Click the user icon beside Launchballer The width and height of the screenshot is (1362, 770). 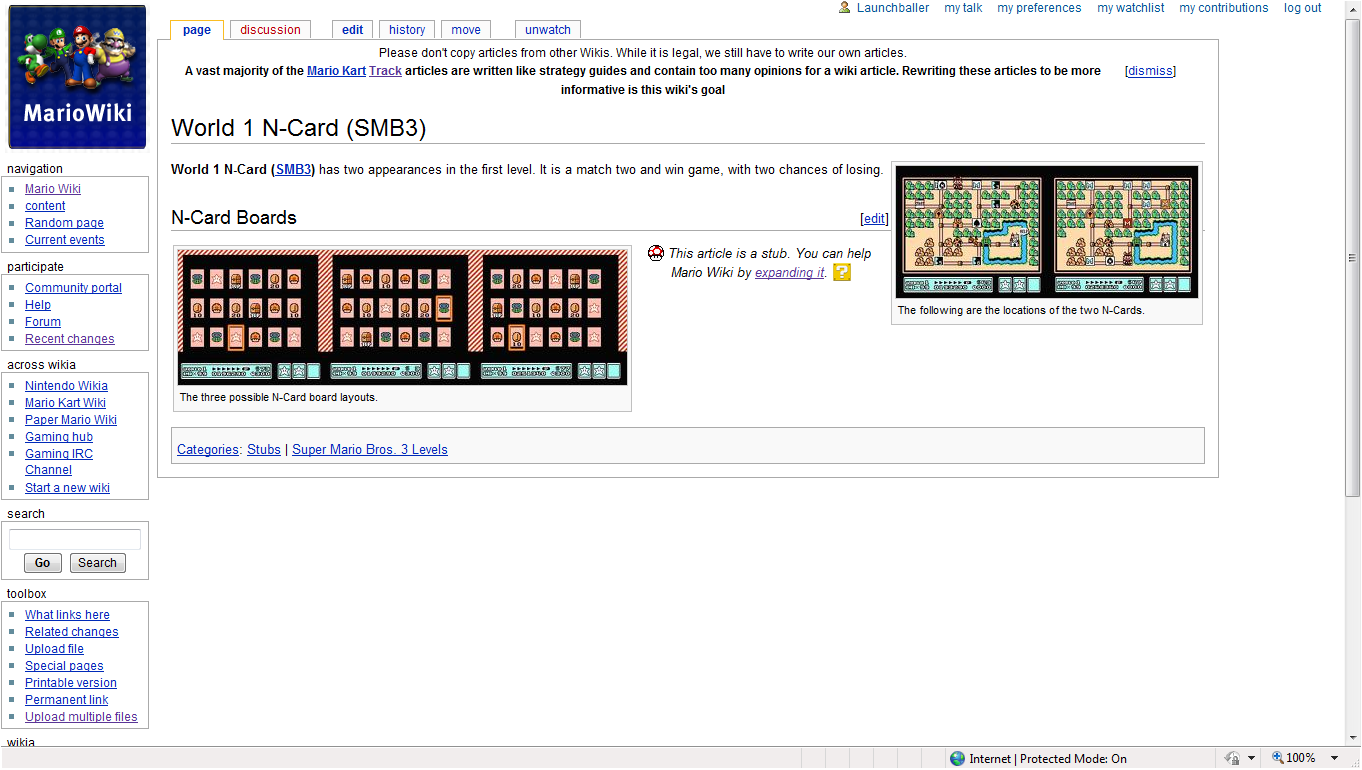[845, 7]
